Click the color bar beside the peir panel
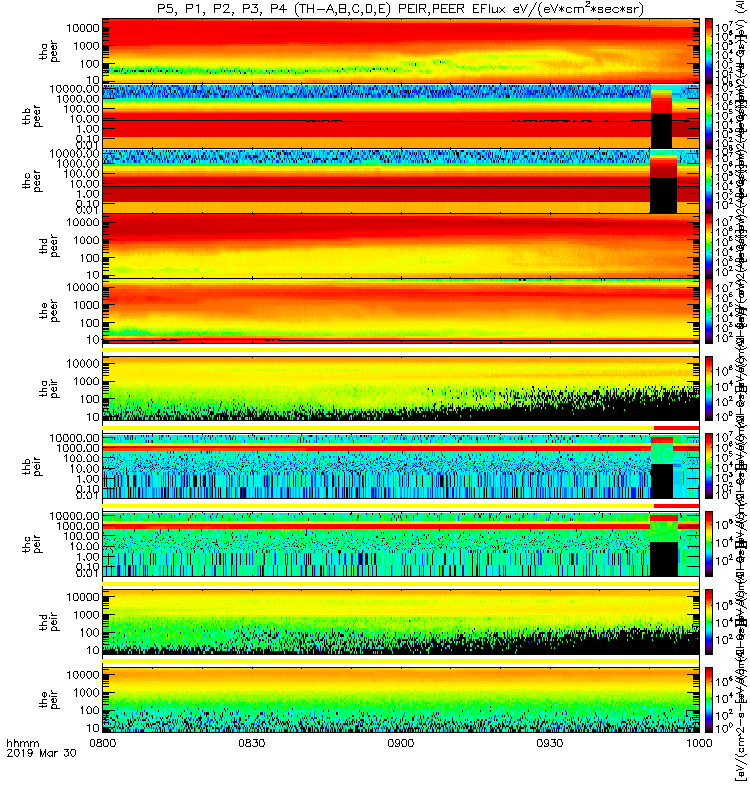 pos(709,699)
